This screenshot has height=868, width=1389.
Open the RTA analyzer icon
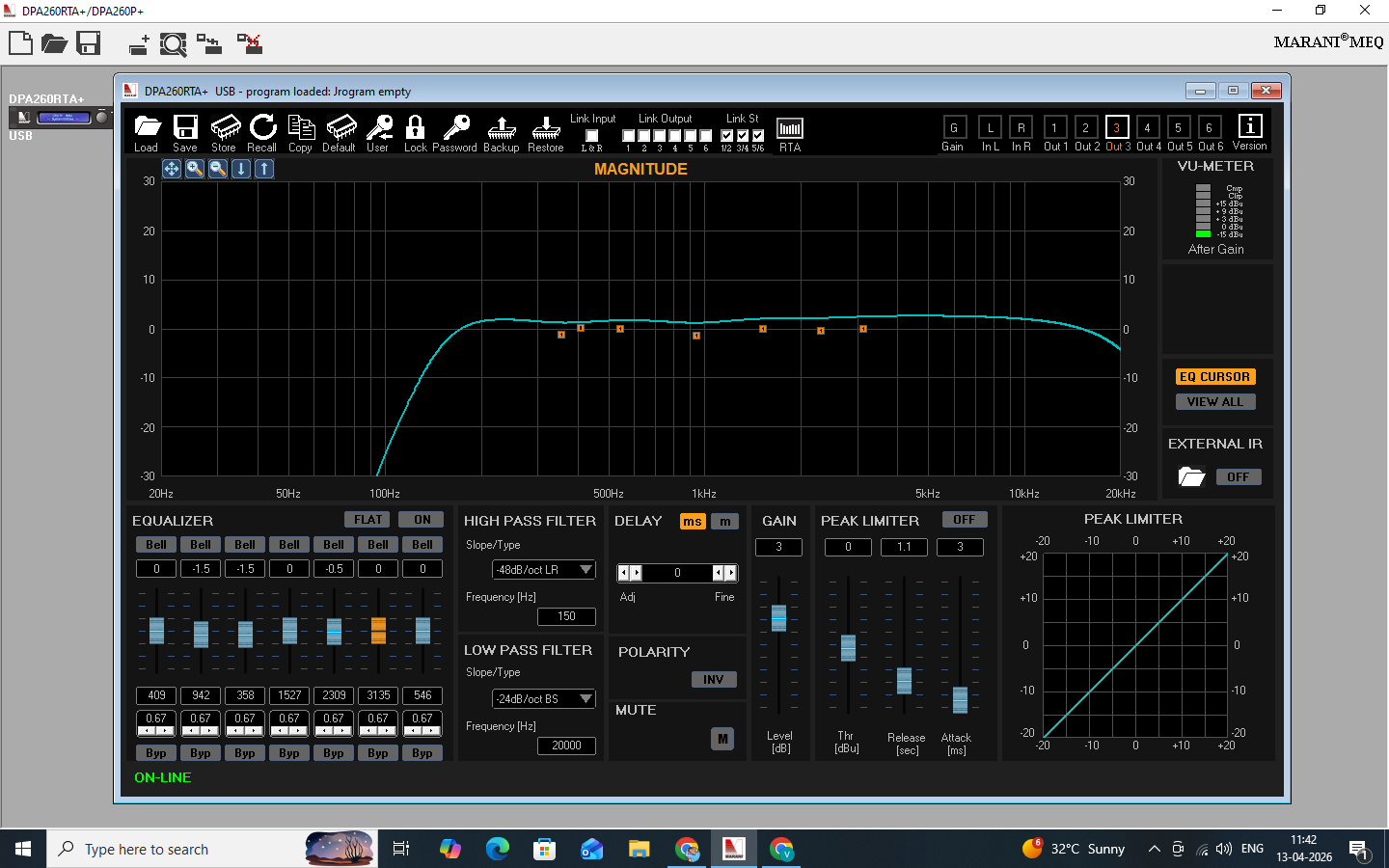click(790, 128)
